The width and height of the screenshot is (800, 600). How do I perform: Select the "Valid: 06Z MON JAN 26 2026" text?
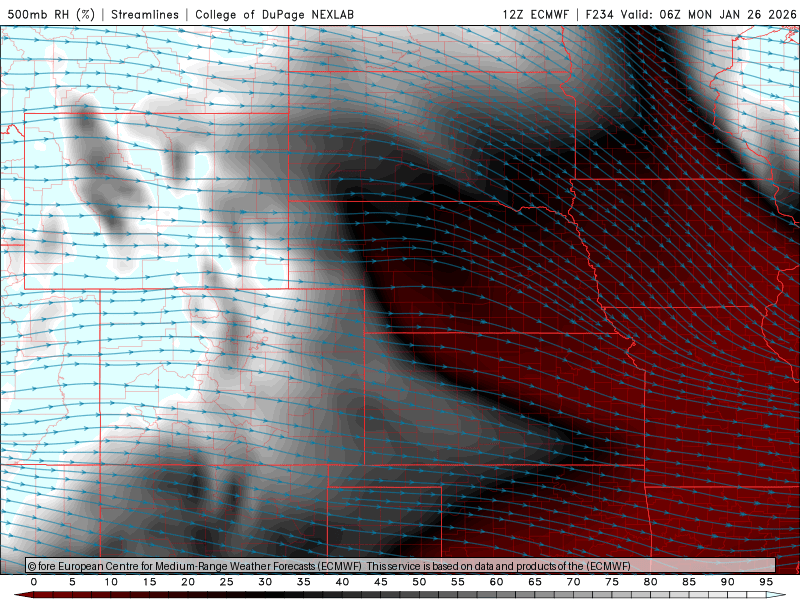click(x=708, y=14)
